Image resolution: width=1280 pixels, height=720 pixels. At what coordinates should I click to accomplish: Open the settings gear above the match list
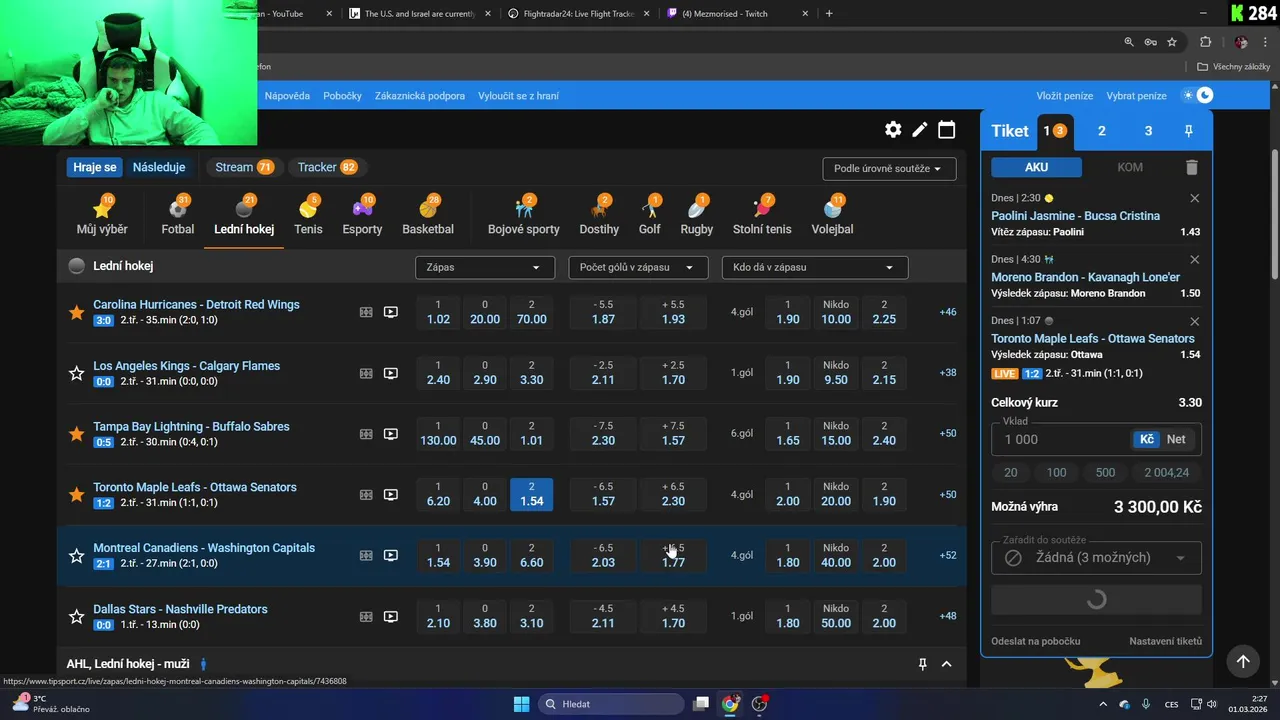pyautogui.click(x=893, y=130)
